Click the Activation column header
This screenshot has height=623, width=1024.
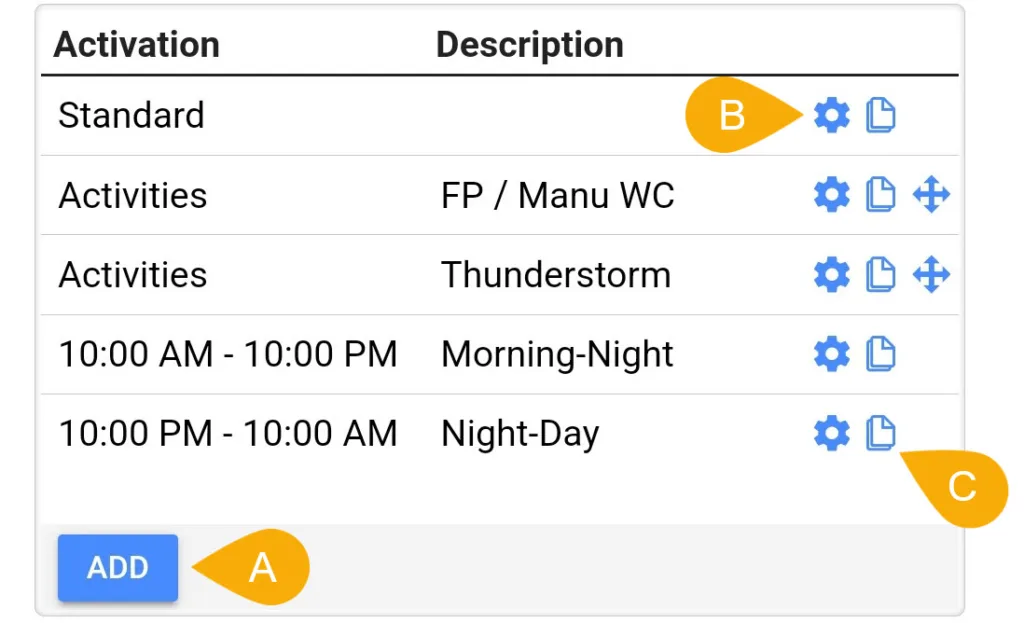coord(137,45)
